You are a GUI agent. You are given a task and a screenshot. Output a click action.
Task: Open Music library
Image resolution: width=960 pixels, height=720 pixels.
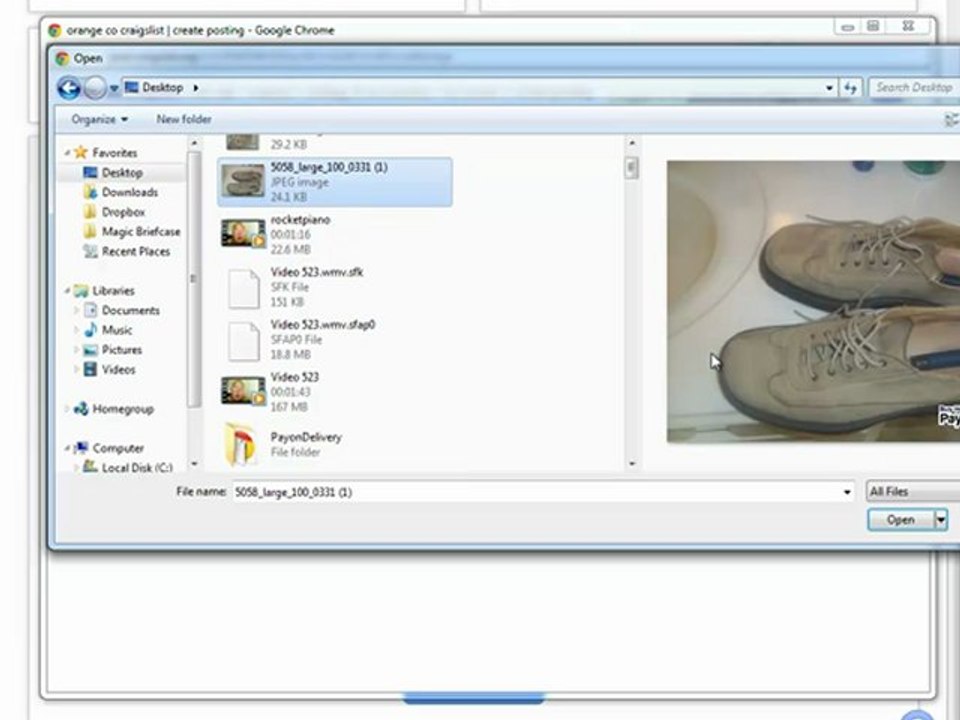(108, 330)
